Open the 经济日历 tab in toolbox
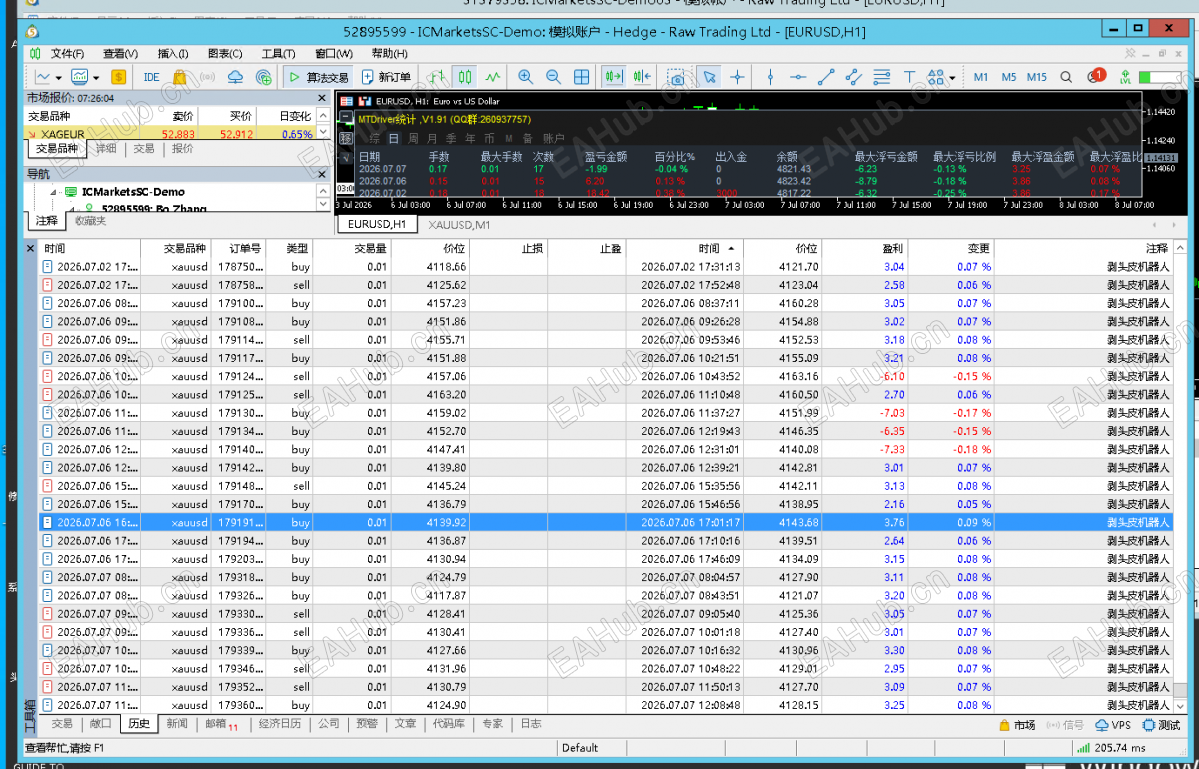The height and width of the screenshot is (769, 1199). coord(280,723)
